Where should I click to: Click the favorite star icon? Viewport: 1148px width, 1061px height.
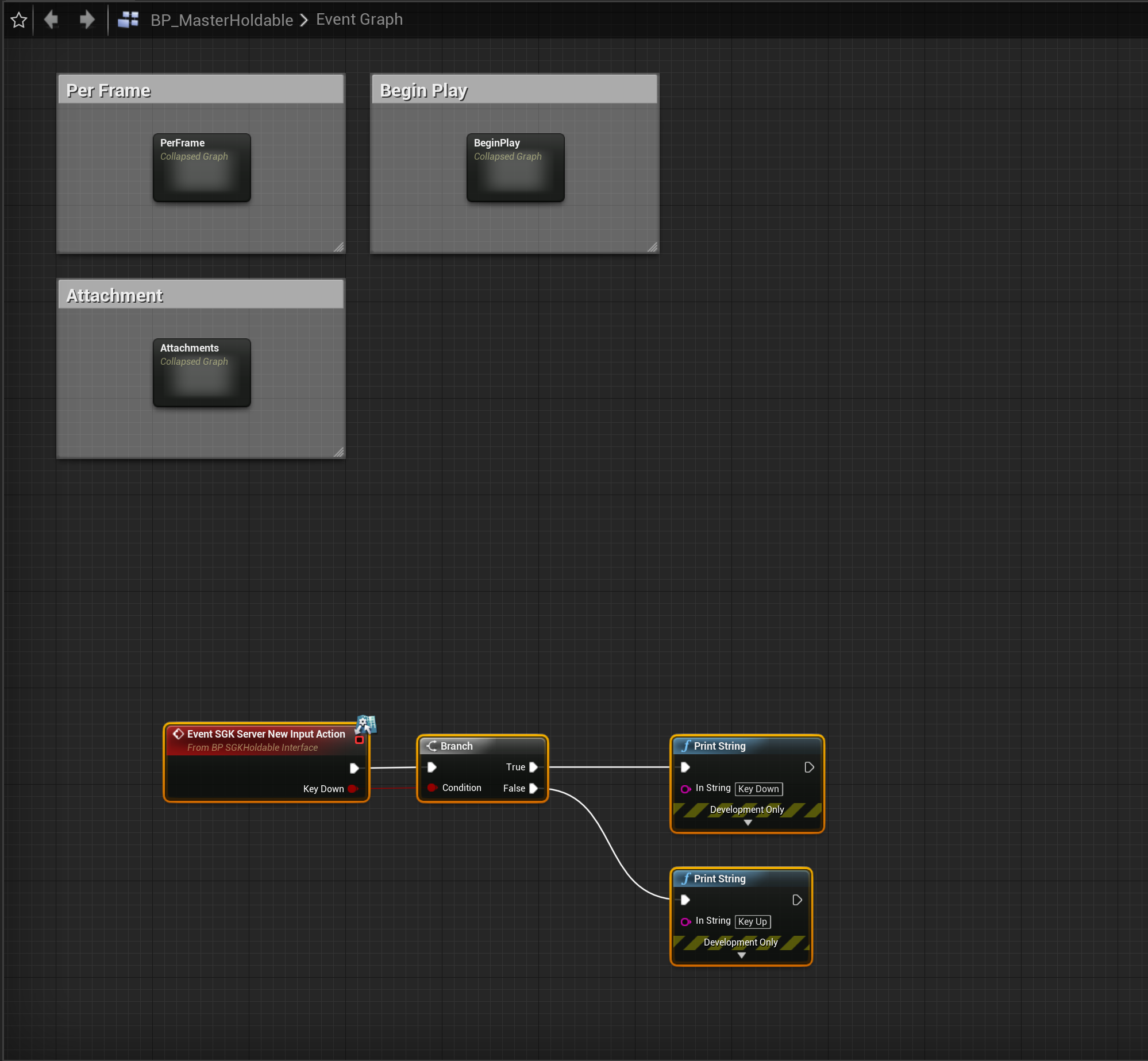point(19,20)
